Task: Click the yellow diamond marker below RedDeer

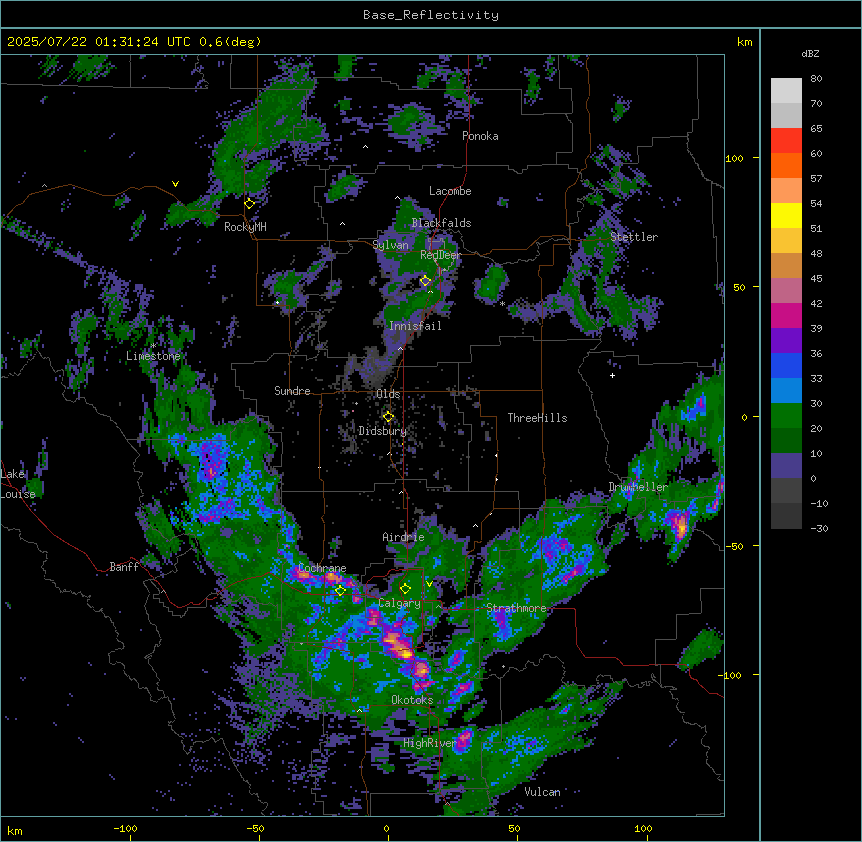Action: click(x=425, y=281)
